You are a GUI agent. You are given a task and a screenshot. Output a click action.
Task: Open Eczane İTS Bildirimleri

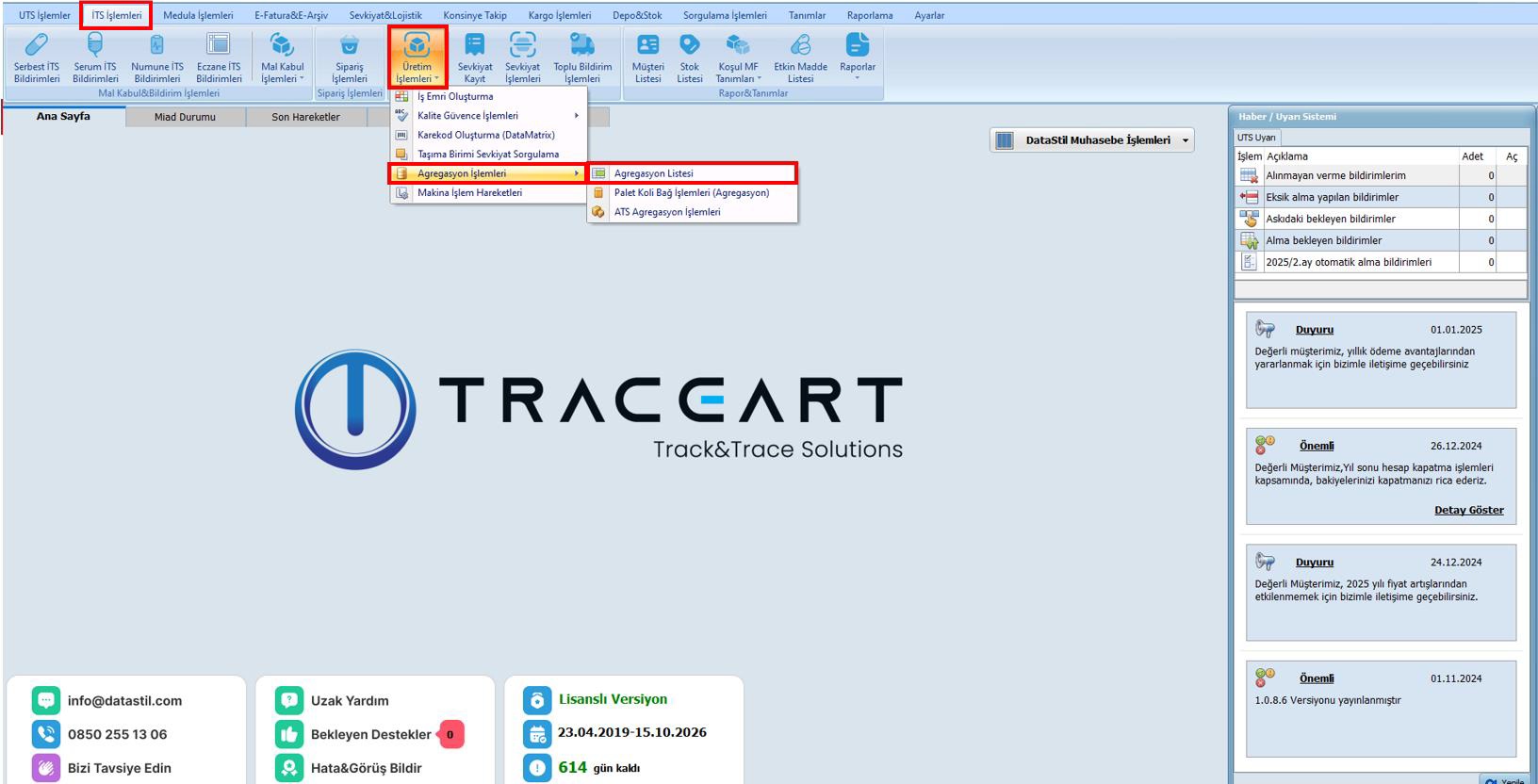click(219, 57)
